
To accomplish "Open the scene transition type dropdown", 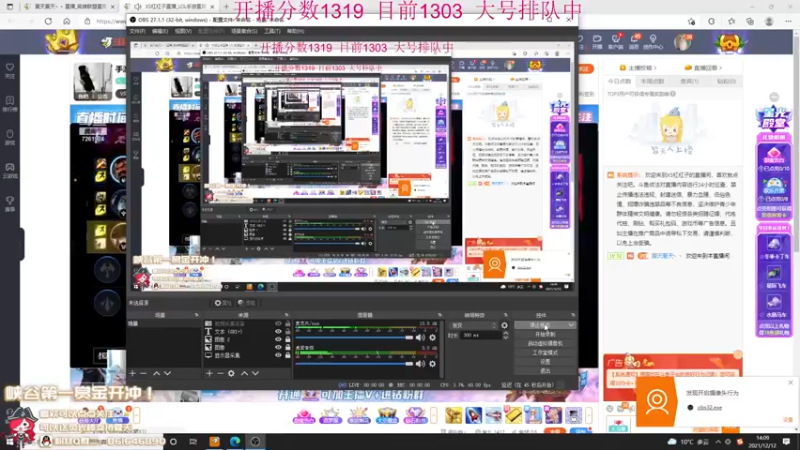I will point(473,326).
